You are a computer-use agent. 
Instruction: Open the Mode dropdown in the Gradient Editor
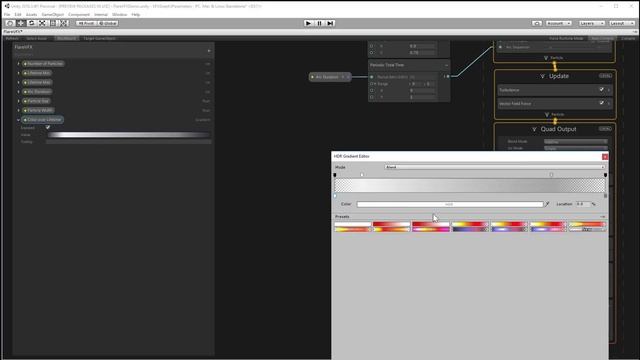(x=494, y=167)
